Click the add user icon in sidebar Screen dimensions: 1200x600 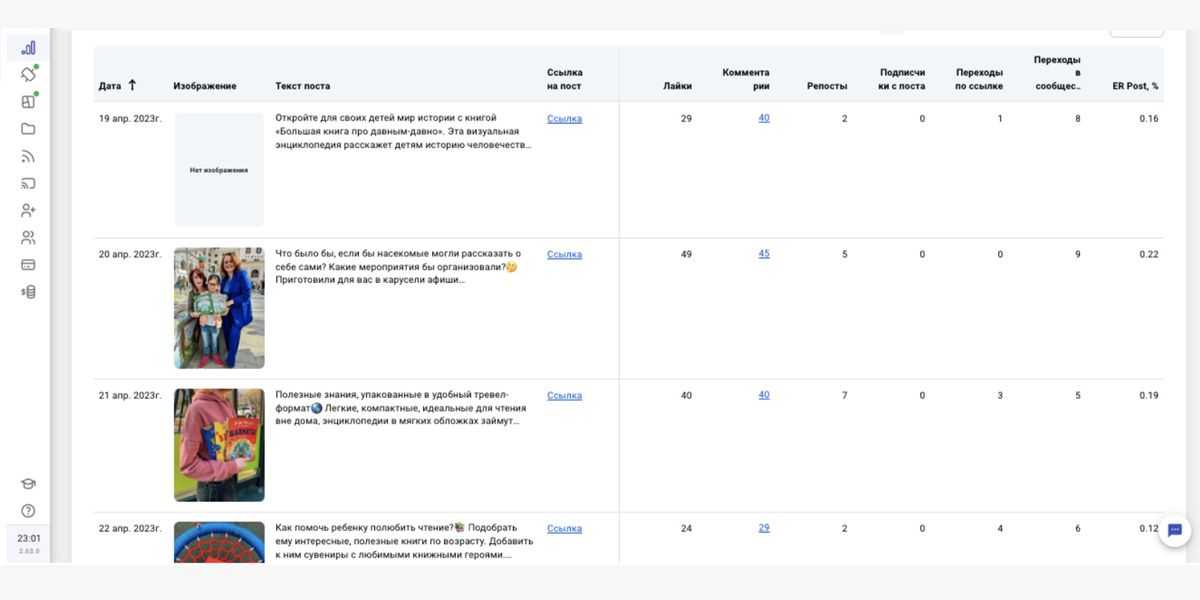click(x=28, y=210)
